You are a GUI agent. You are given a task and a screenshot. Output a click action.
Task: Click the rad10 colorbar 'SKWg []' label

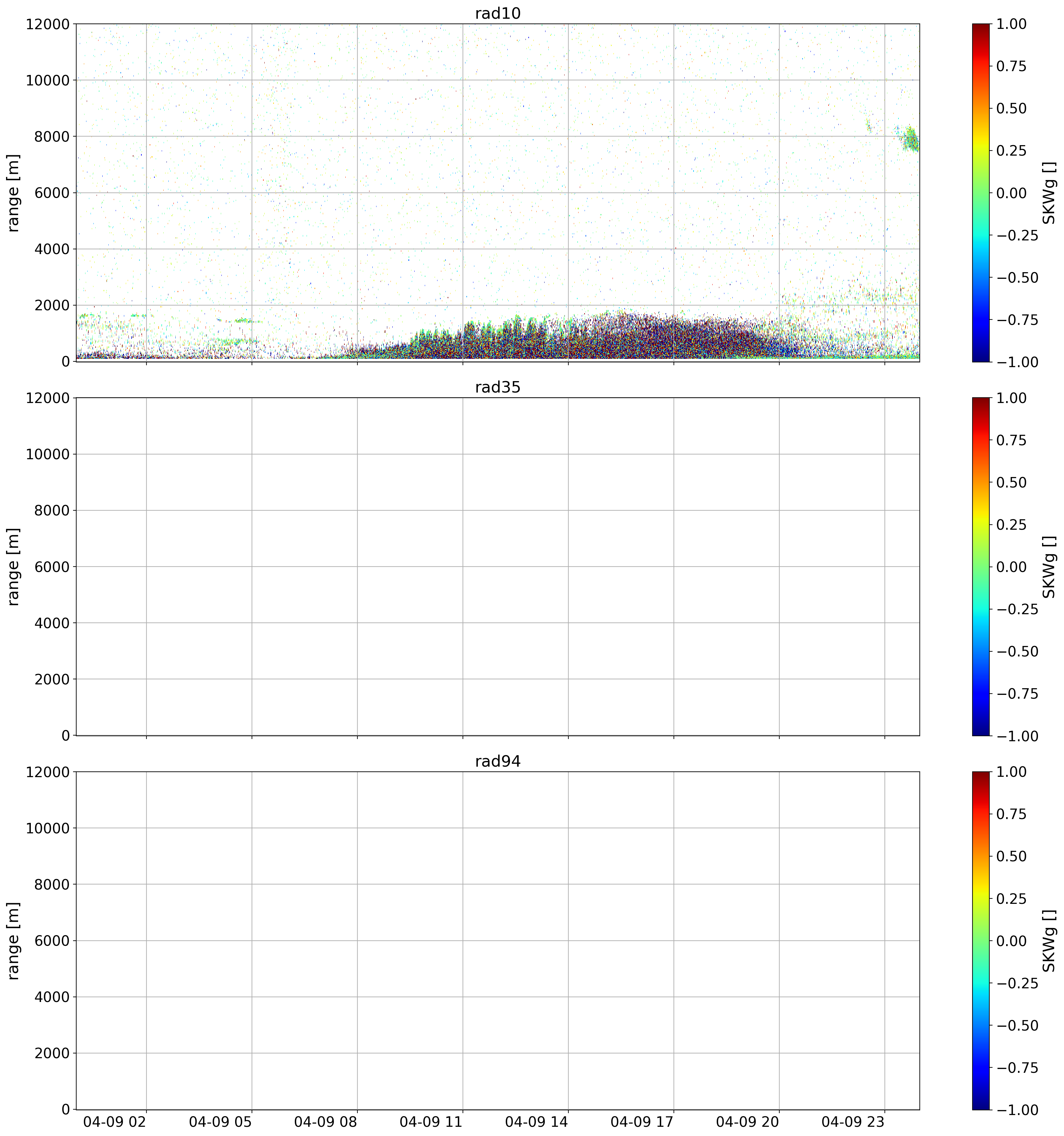[x=1048, y=192]
